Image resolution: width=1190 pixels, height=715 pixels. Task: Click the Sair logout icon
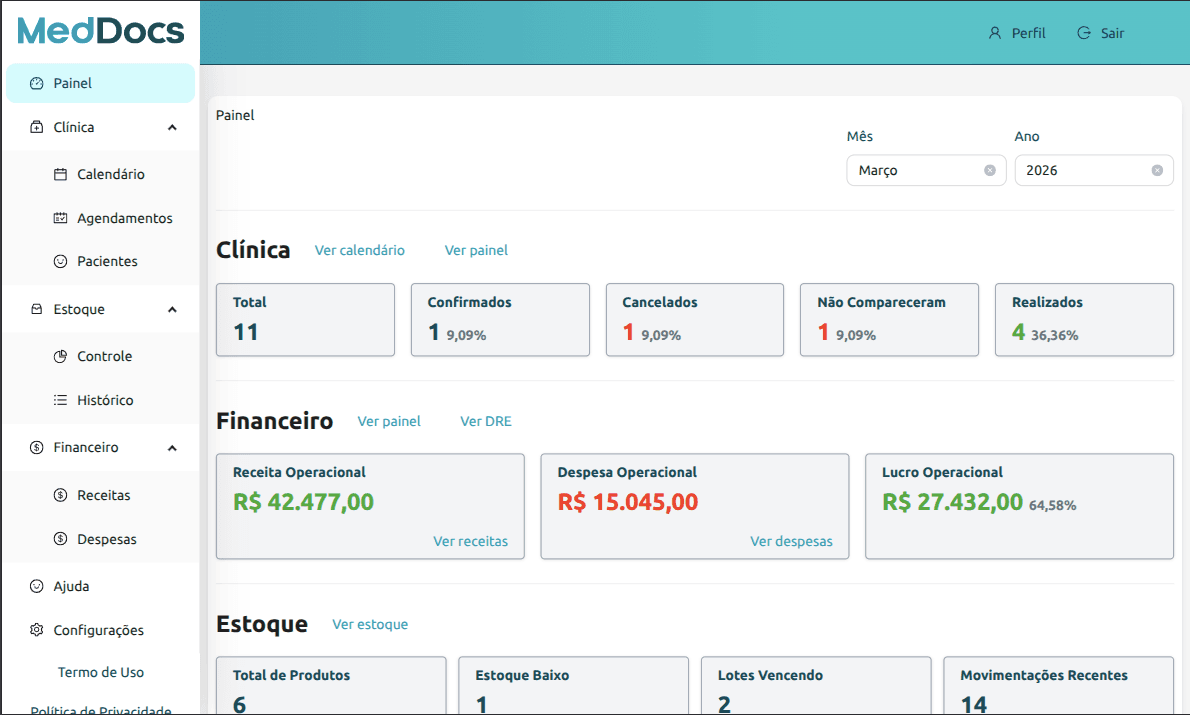[1083, 33]
